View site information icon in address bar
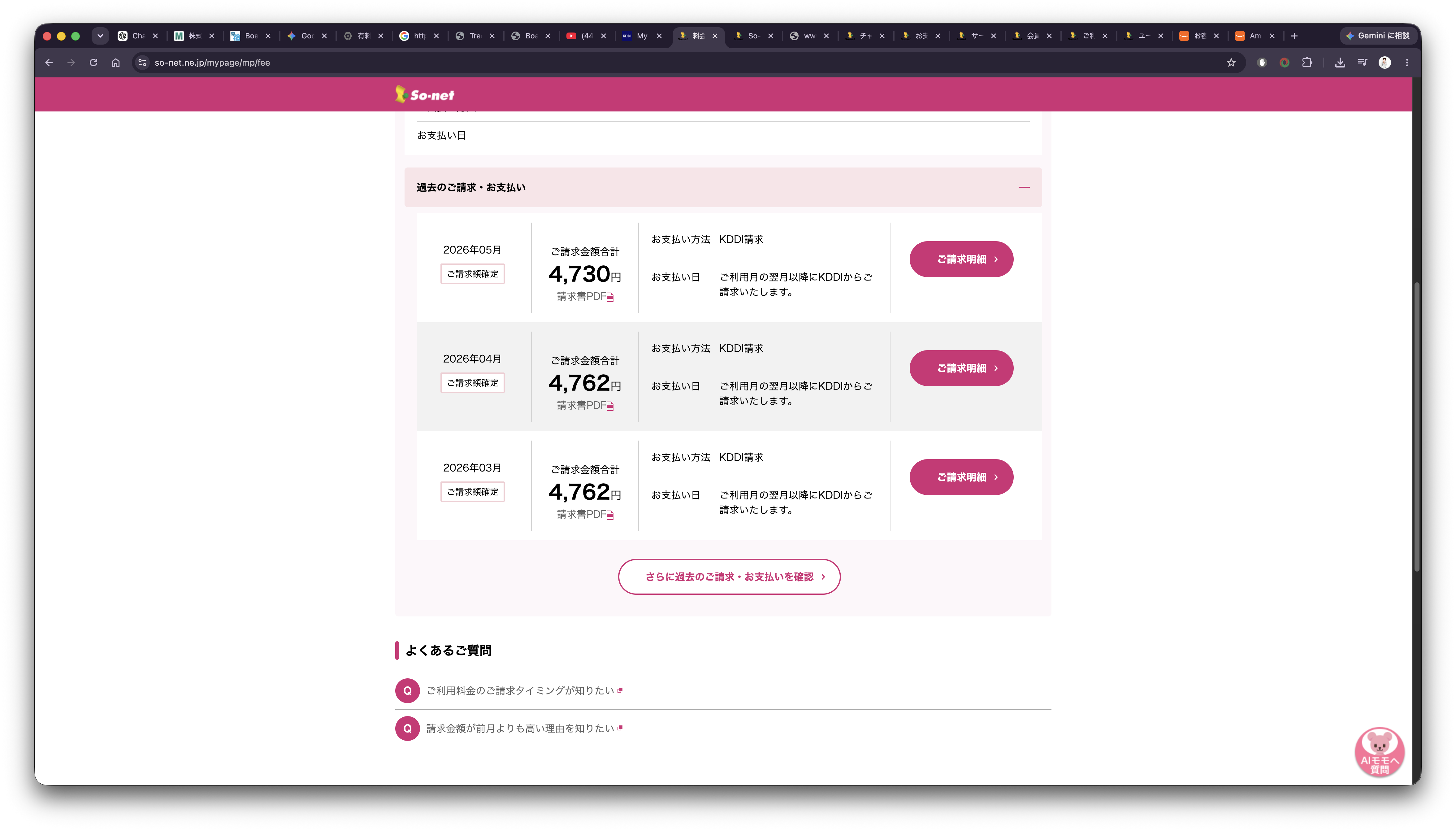1456x831 pixels. pos(143,63)
